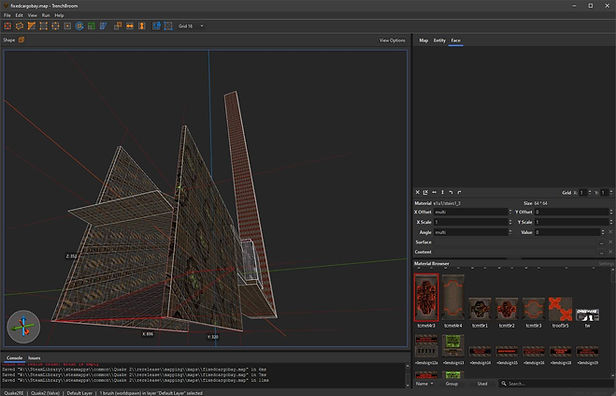
Task: Toggle the texture lock toolbar button
Action: click(x=156, y=26)
